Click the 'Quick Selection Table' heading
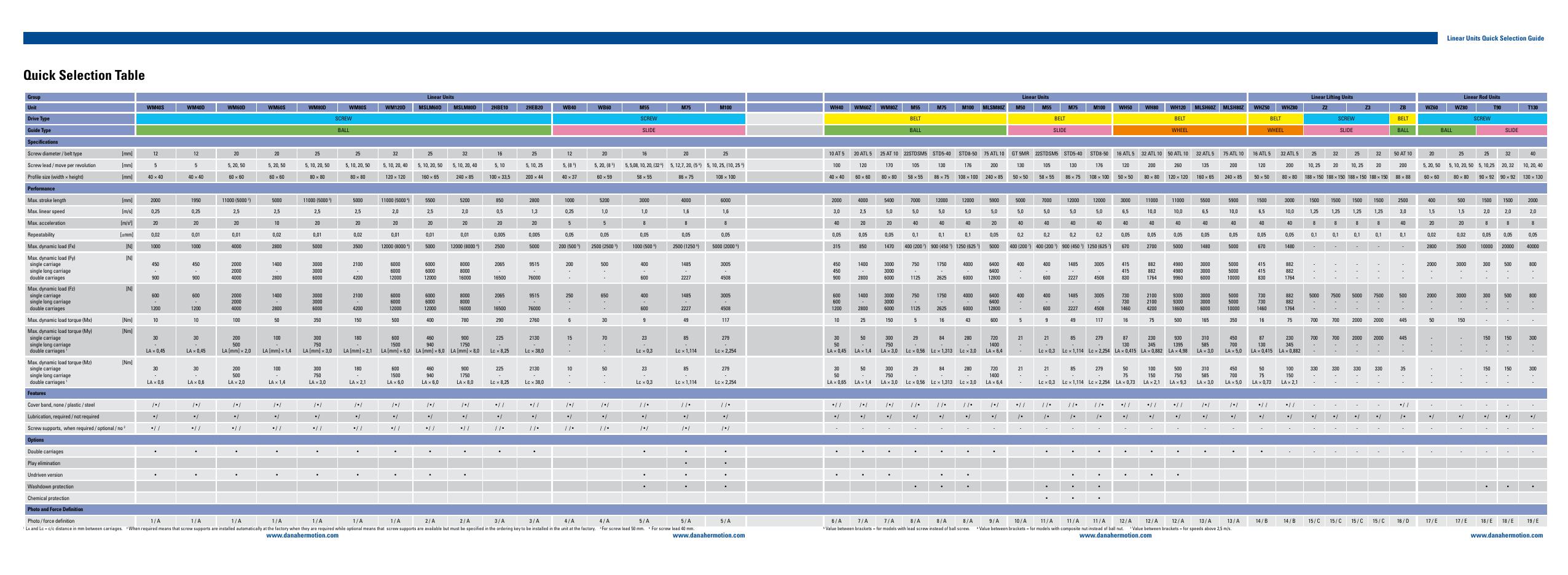This screenshot has height=575, width=1568. (x=84, y=76)
